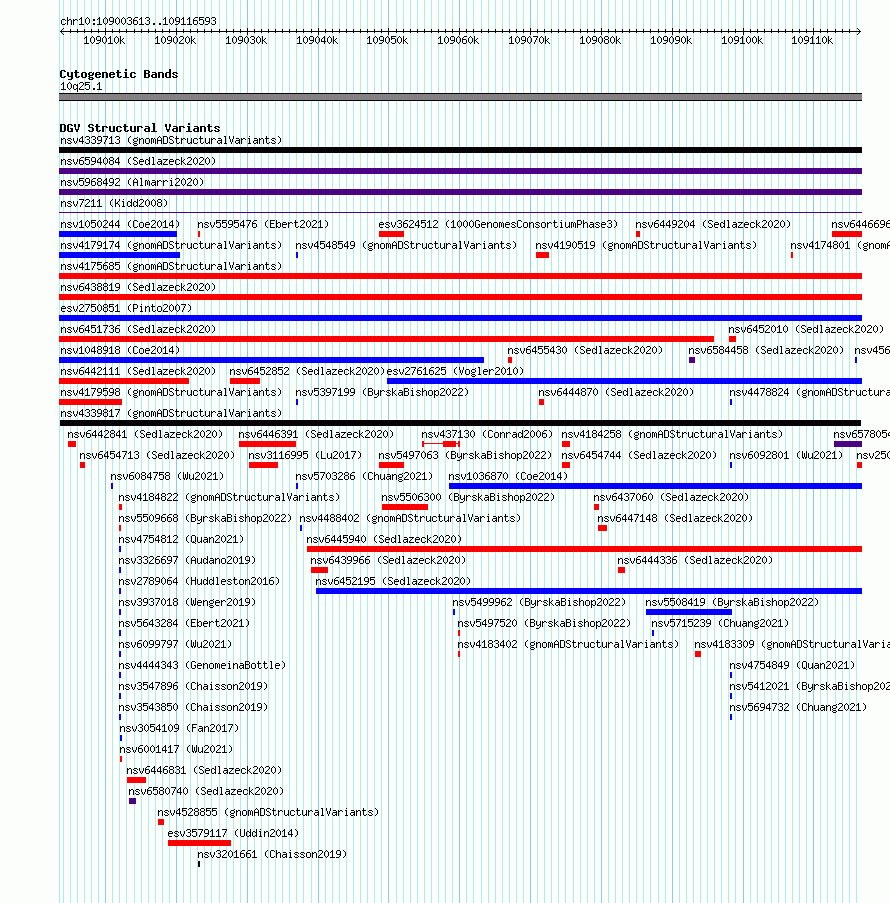
Task: Click nsv5715239 (Chuang2021) label
Action: 720,624
